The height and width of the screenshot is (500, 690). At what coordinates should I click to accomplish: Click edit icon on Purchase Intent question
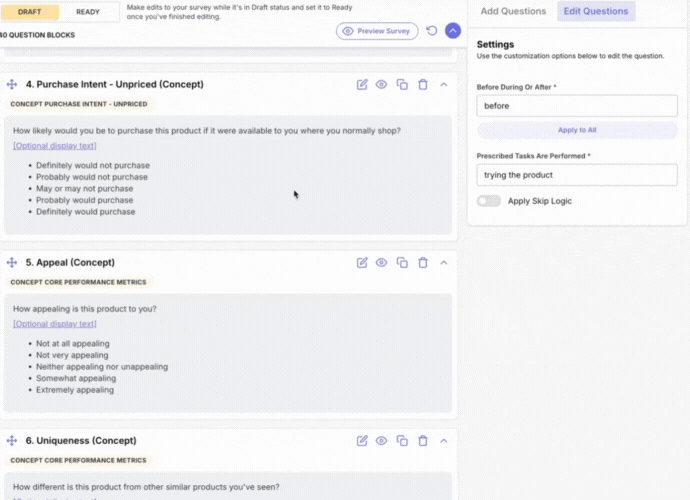(362, 85)
